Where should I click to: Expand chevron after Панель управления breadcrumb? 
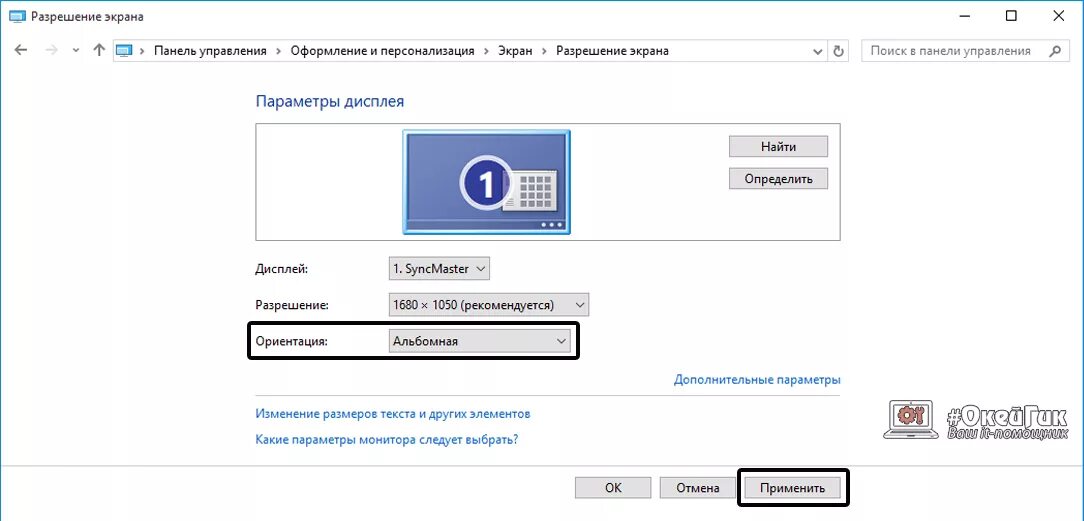(279, 51)
